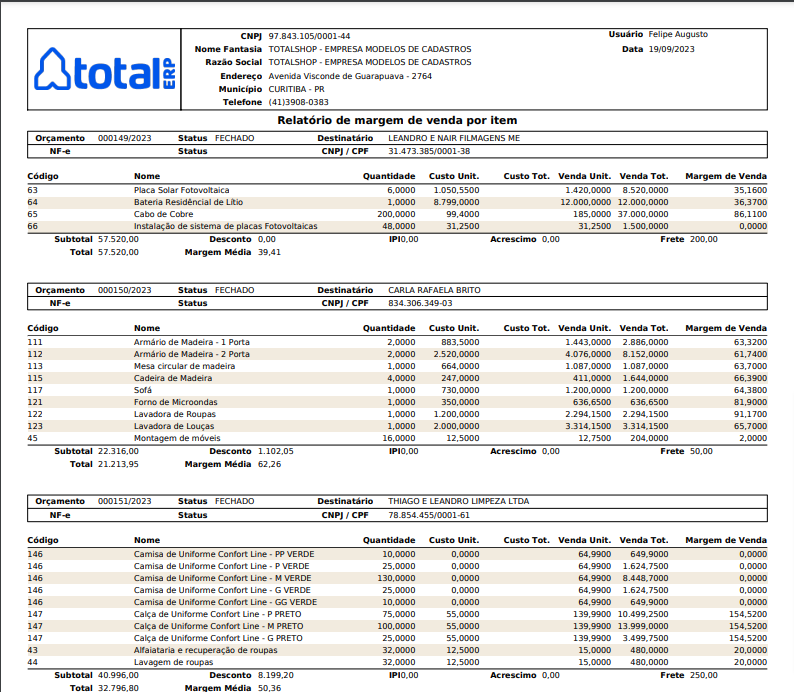Click the date 19/09/2023
This screenshot has height=692, width=794.
[671, 50]
